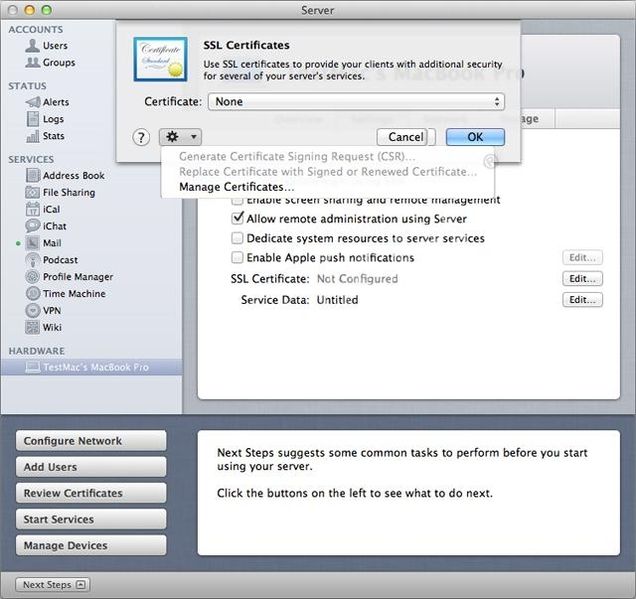The width and height of the screenshot is (636, 599).
Task: Click the Add Users button
Action: coord(91,467)
